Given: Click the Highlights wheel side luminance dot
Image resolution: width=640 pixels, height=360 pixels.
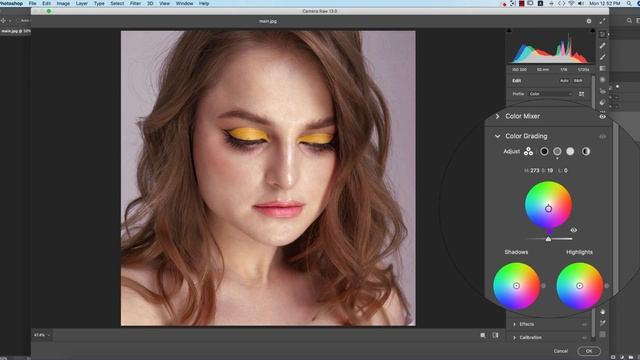Looking at the screenshot, I should click(607, 286).
